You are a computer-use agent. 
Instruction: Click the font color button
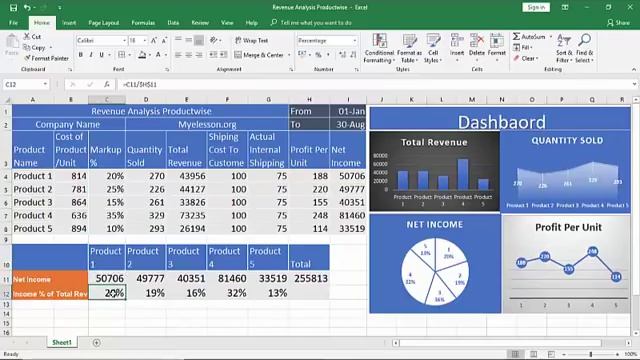point(158,55)
